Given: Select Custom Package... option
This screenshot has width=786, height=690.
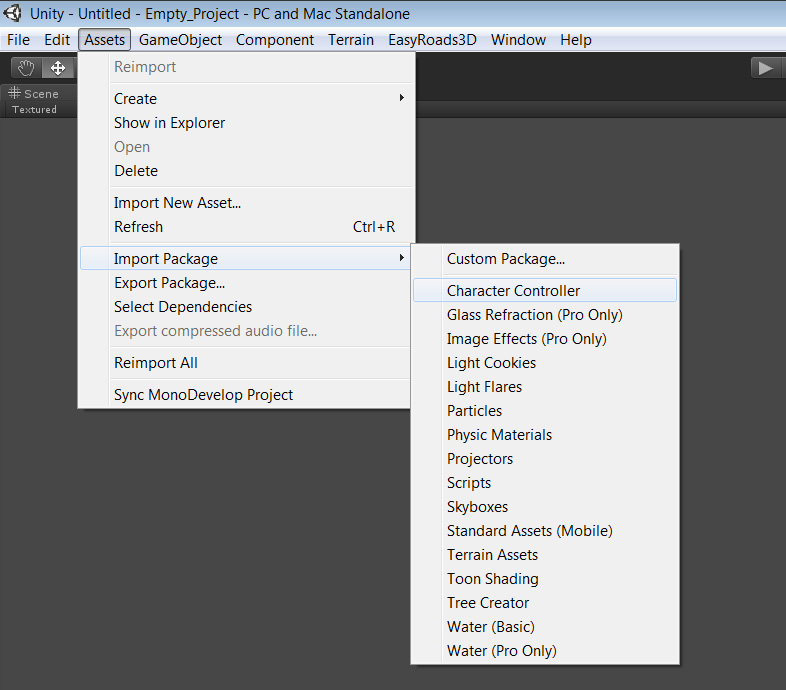Looking at the screenshot, I should 545,259.
